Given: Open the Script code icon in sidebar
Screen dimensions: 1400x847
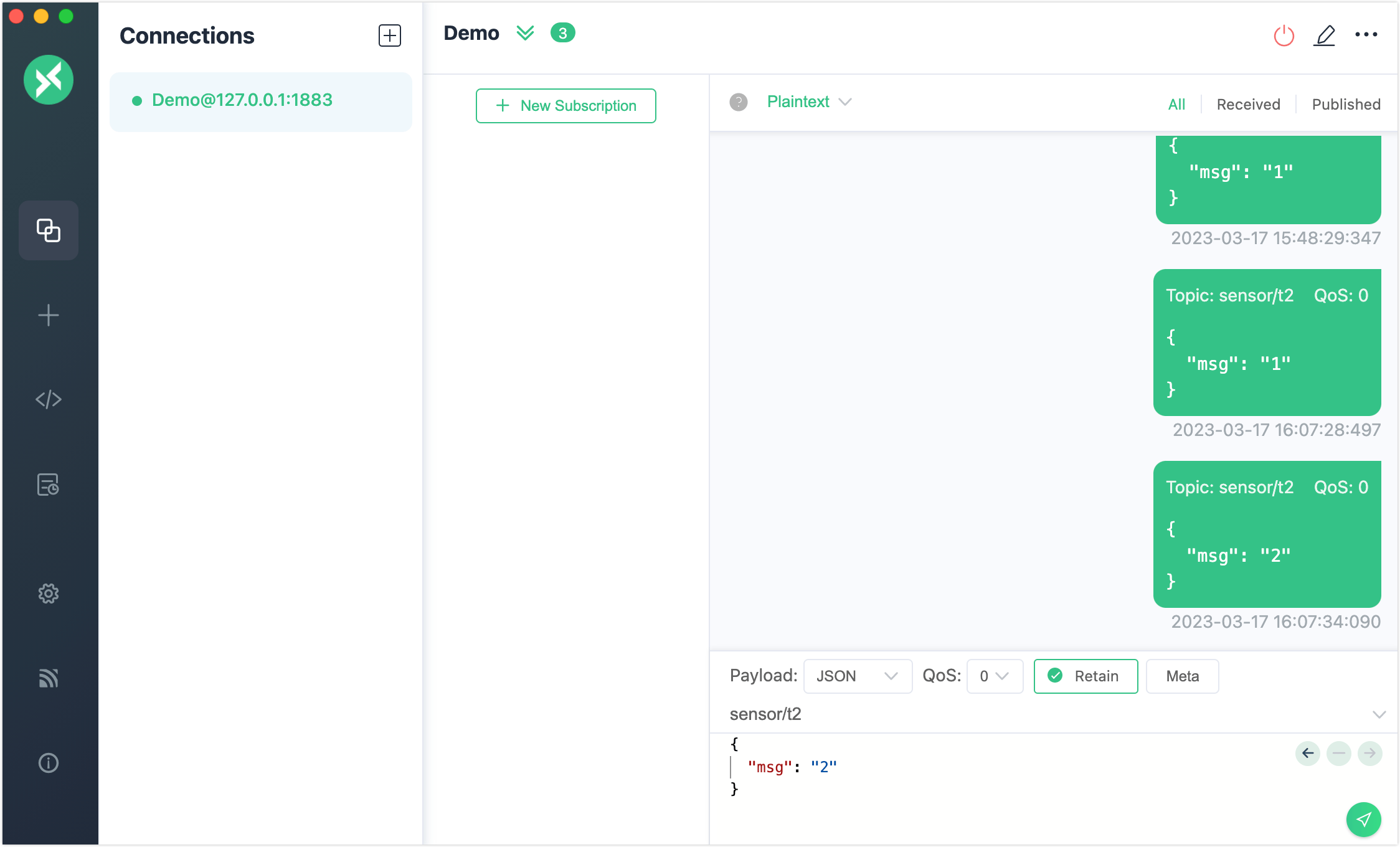Looking at the screenshot, I should (x=49, y=399).
